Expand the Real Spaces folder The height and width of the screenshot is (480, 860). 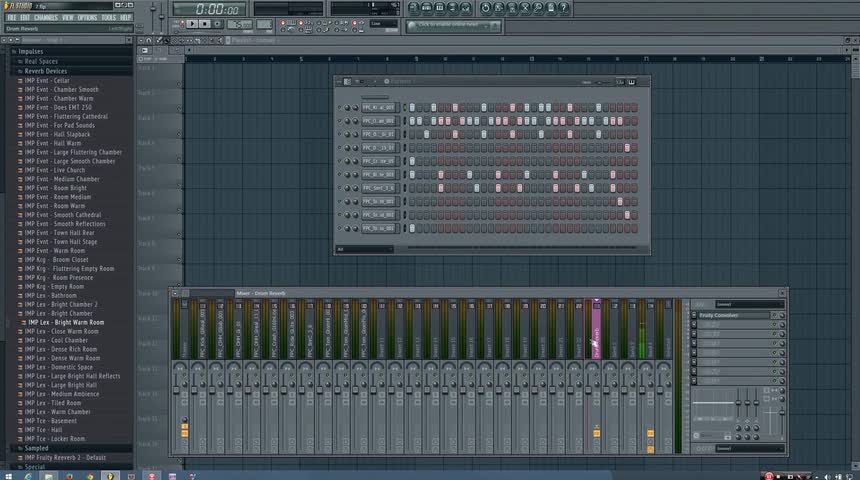(x=41, y=61)
